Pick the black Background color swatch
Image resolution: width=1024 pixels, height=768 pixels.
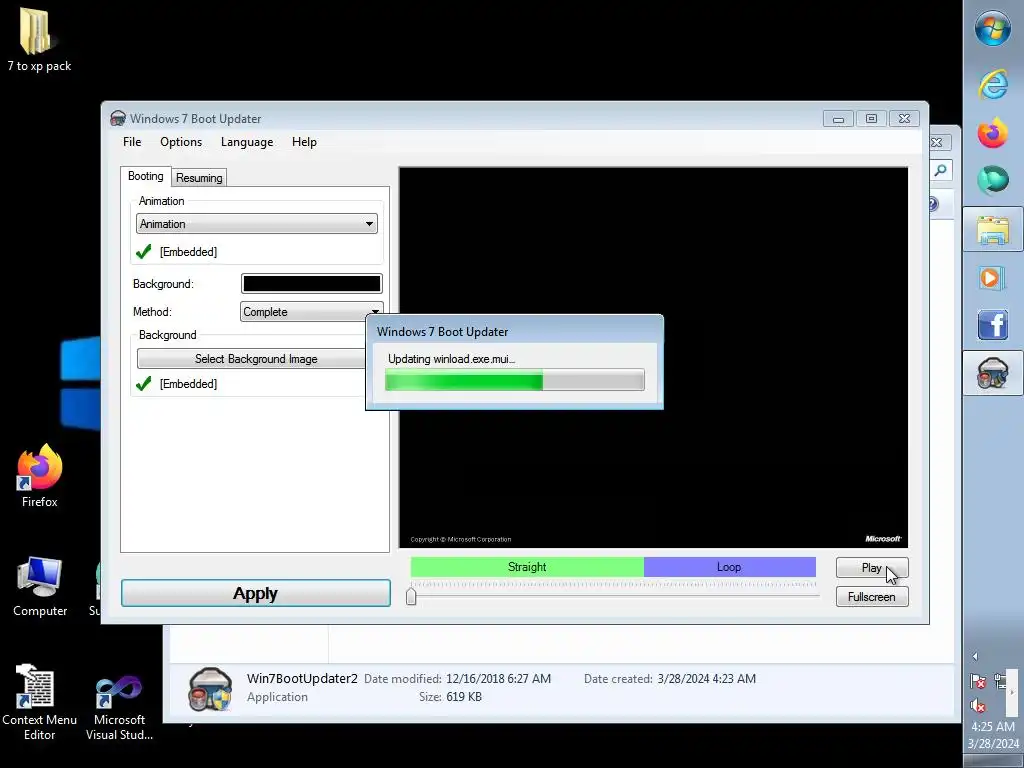312,283
